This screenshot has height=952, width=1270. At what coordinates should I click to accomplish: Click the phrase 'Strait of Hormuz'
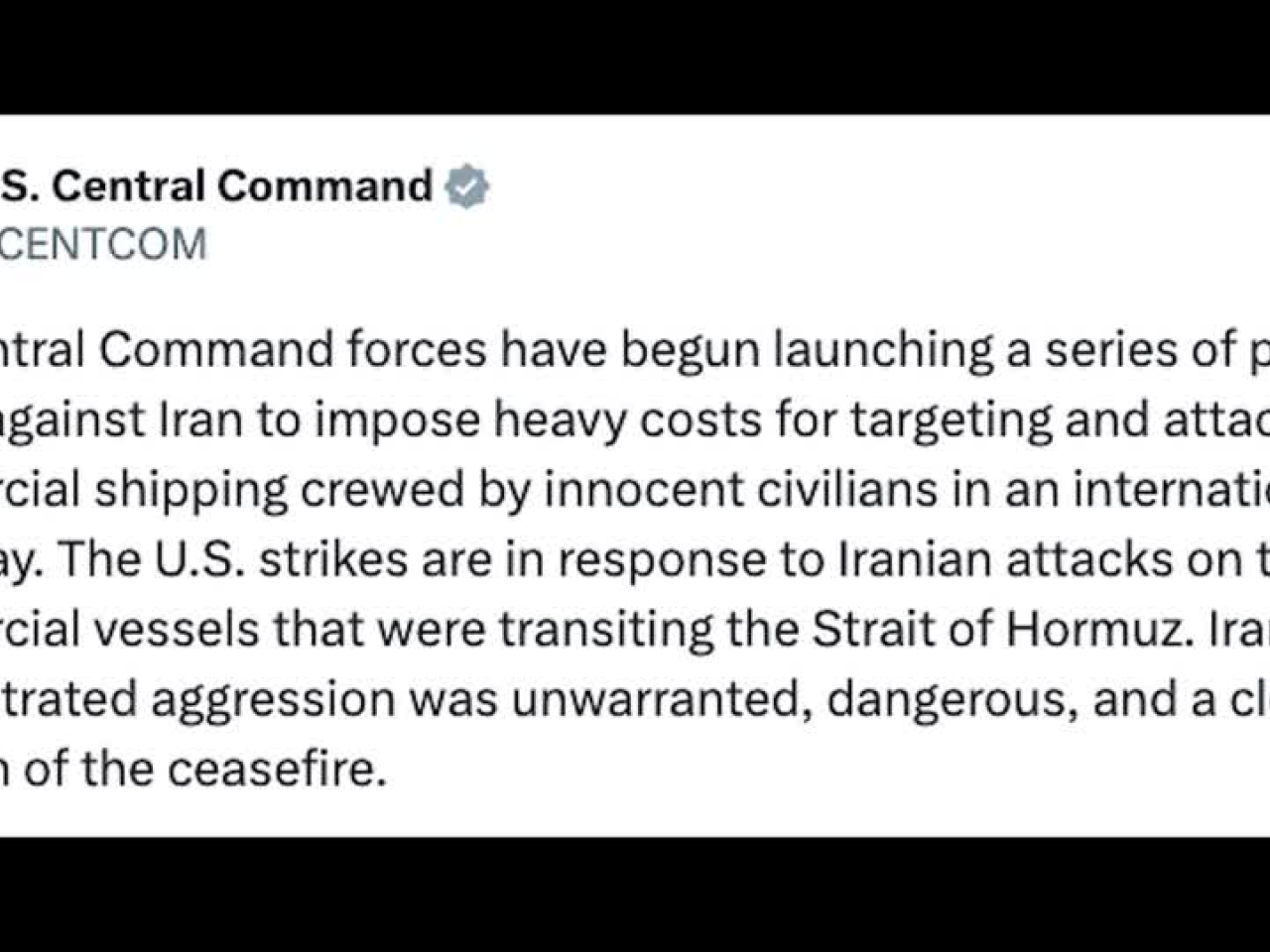click(999, 629)
